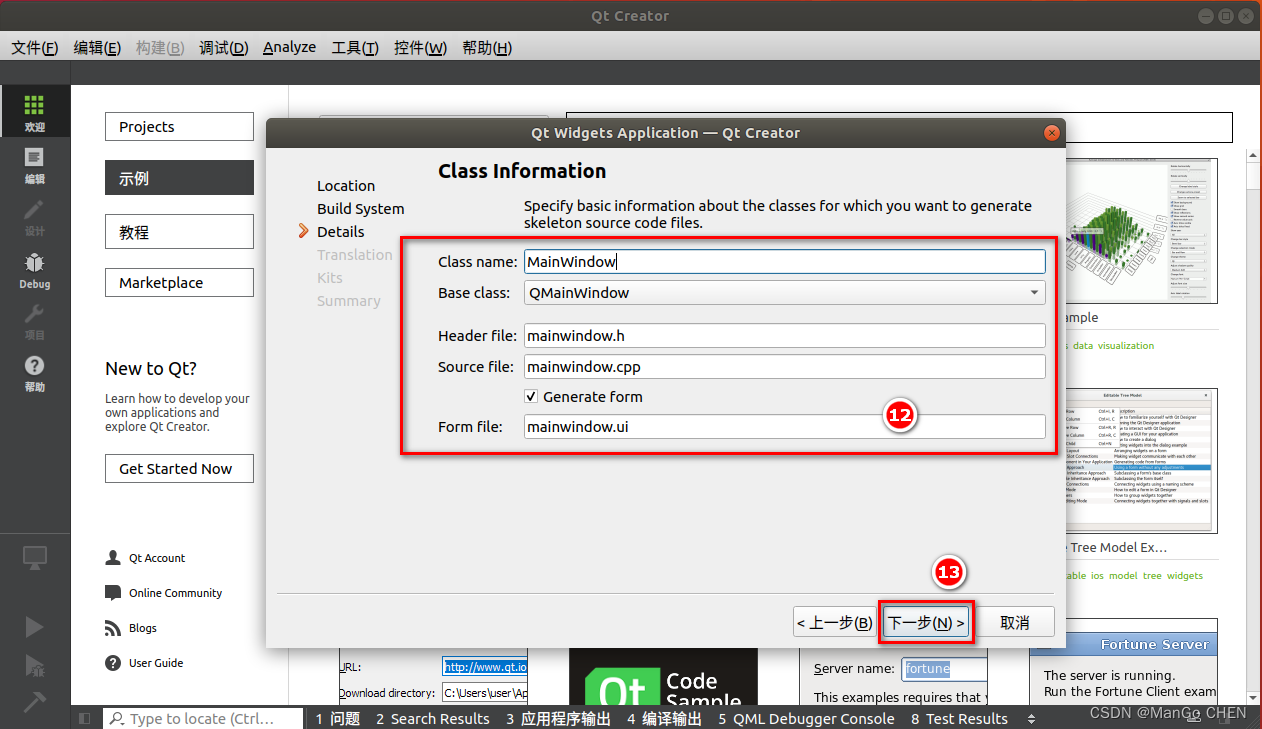This screenshot has height=729, width=1262.
Task: Open the Blogs link
Action: 143,628
